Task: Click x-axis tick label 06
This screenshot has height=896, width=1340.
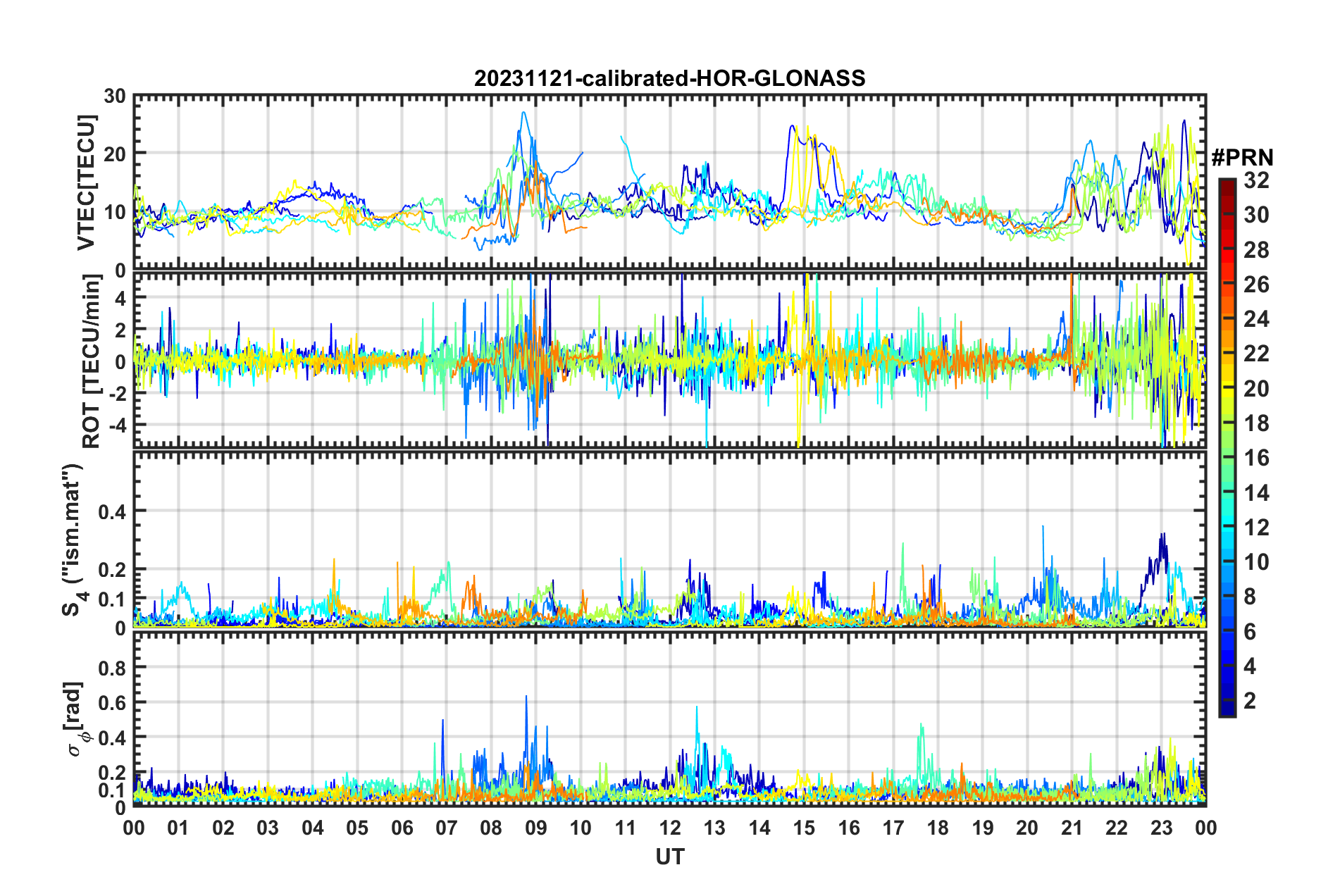Action: click(402, 828)
